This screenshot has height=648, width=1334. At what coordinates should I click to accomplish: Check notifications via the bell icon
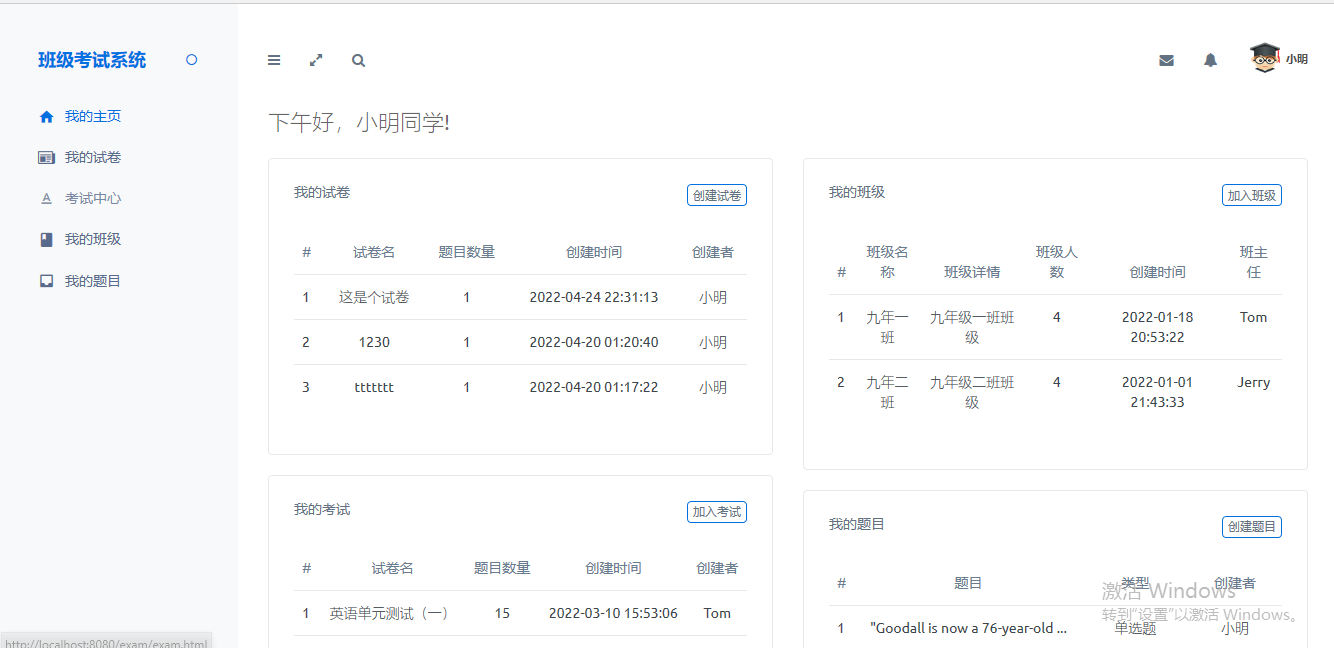(1210, 60)
